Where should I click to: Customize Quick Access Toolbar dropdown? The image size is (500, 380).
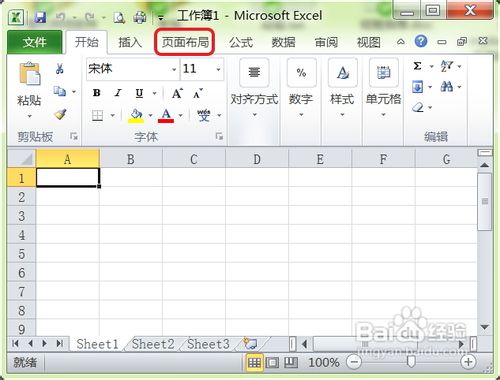tap(161, 18)
